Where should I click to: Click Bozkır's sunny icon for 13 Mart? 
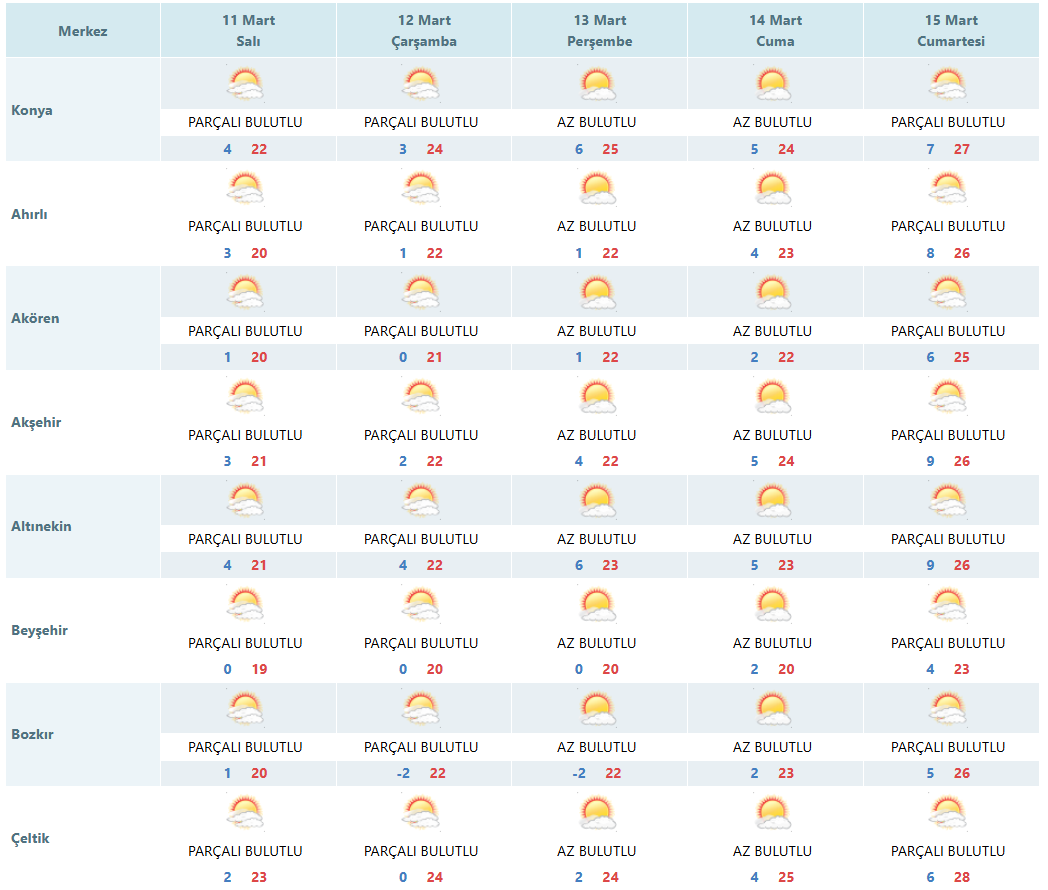pos(597,708)
